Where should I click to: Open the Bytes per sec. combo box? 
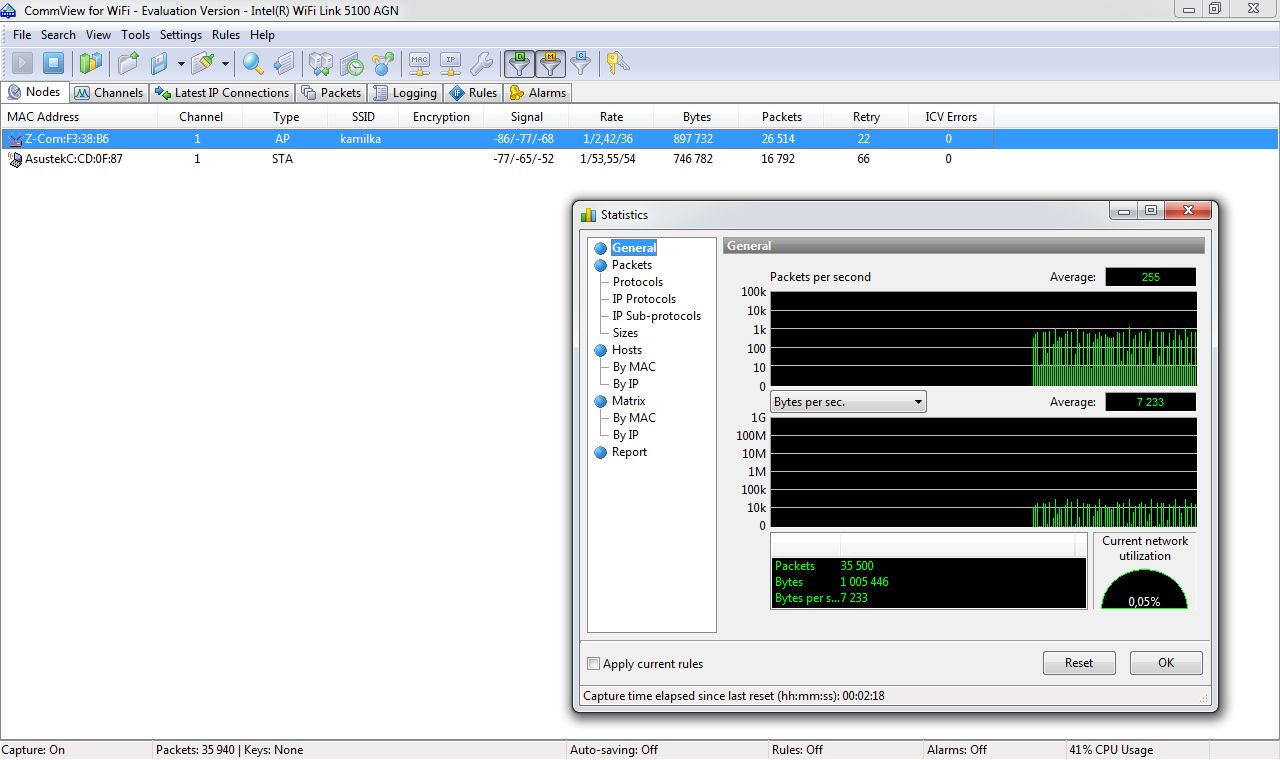848,402
